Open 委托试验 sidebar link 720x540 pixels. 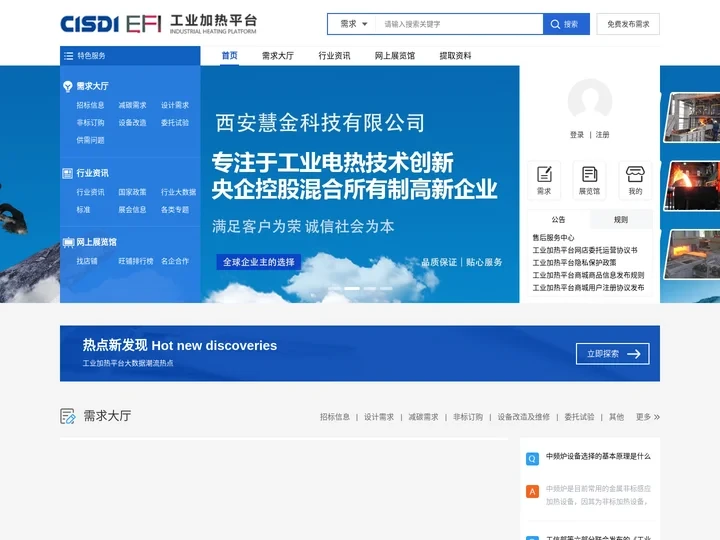click(174, 123)
